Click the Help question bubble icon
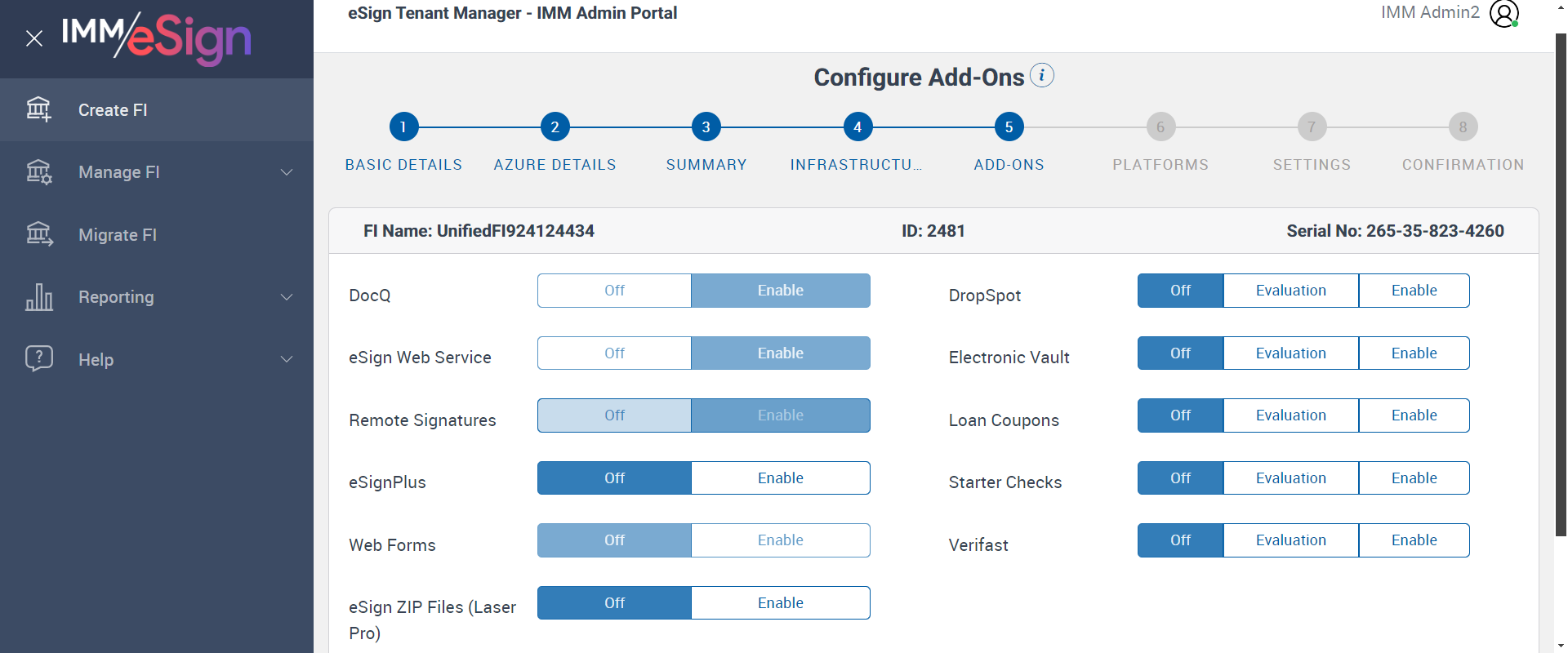 [x=38, y=359]
